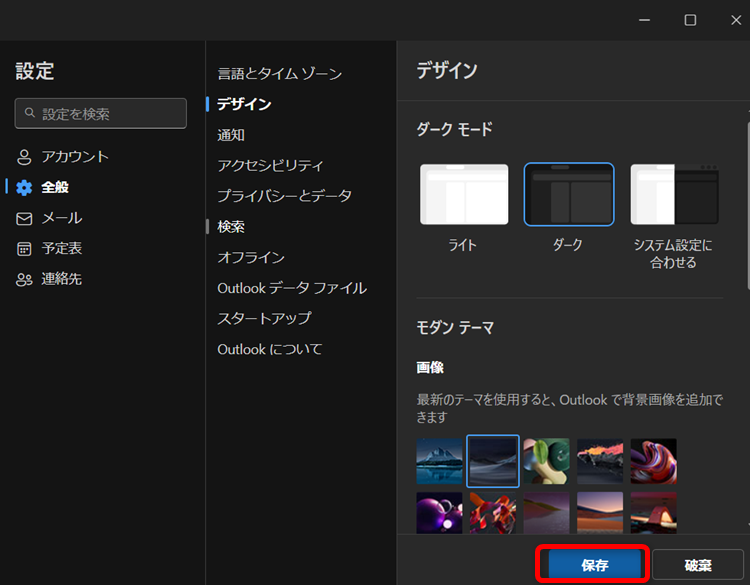Screen dimensions: 750x585
Task: Click the Contacts people icon
Action: [x=24, y=280]
